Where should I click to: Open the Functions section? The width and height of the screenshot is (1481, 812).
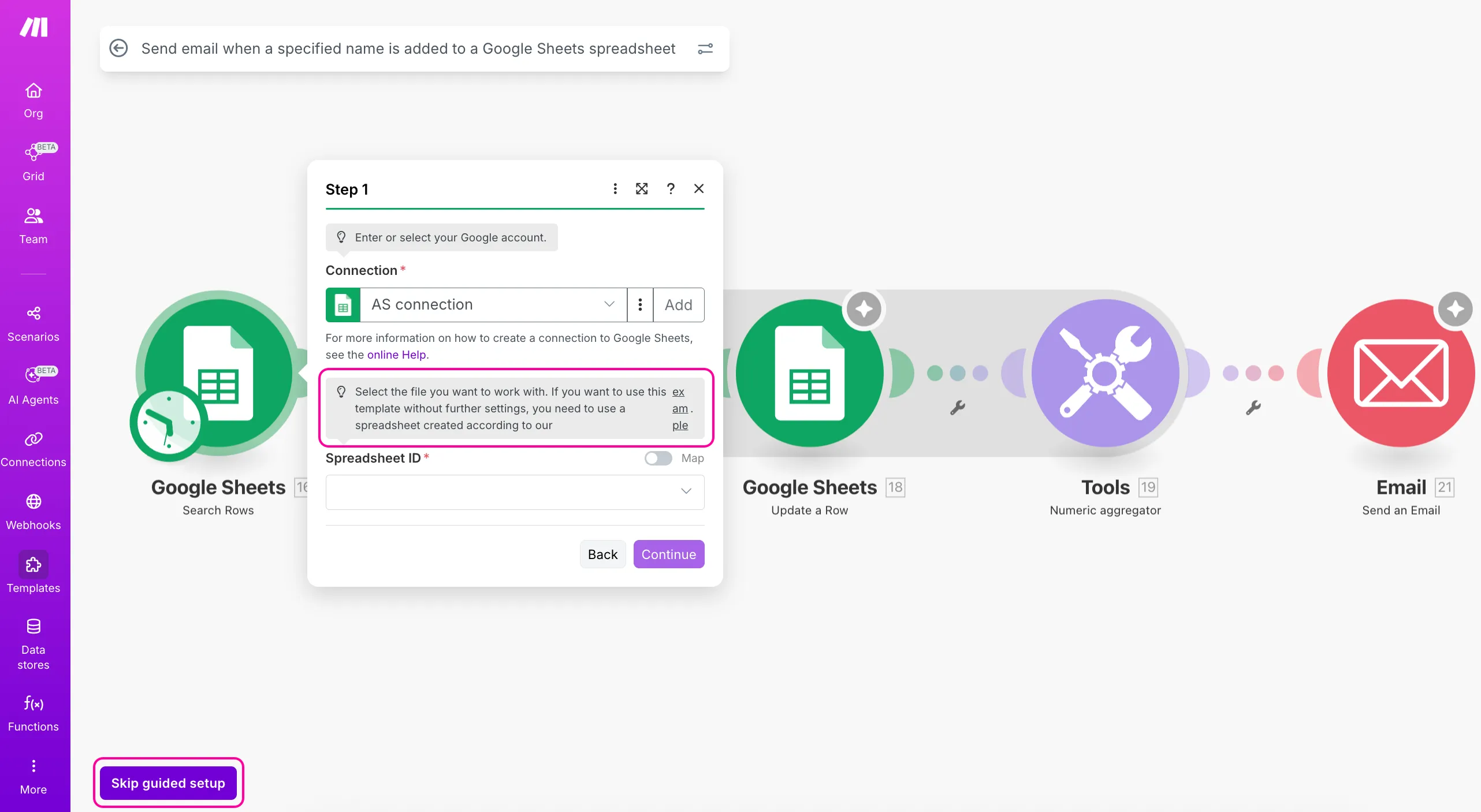[34, 713]
